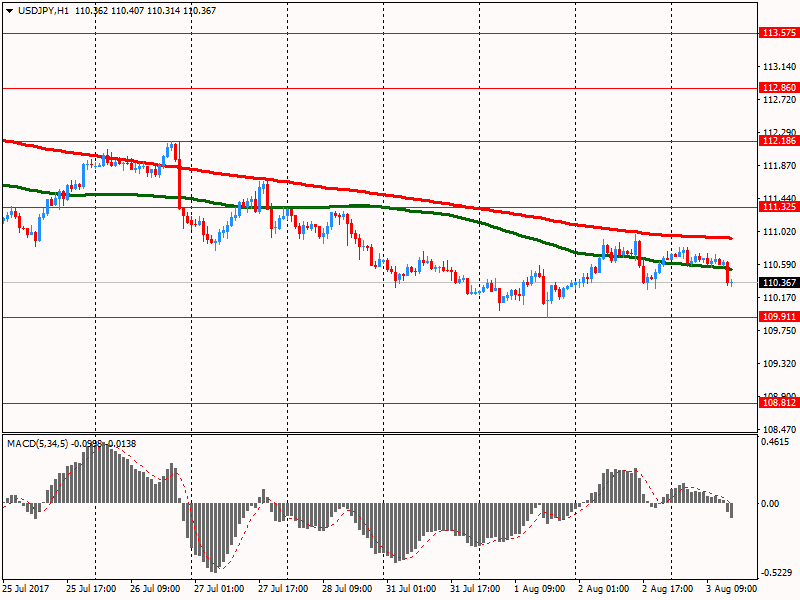Click the 112.720 price scale value

779,100
